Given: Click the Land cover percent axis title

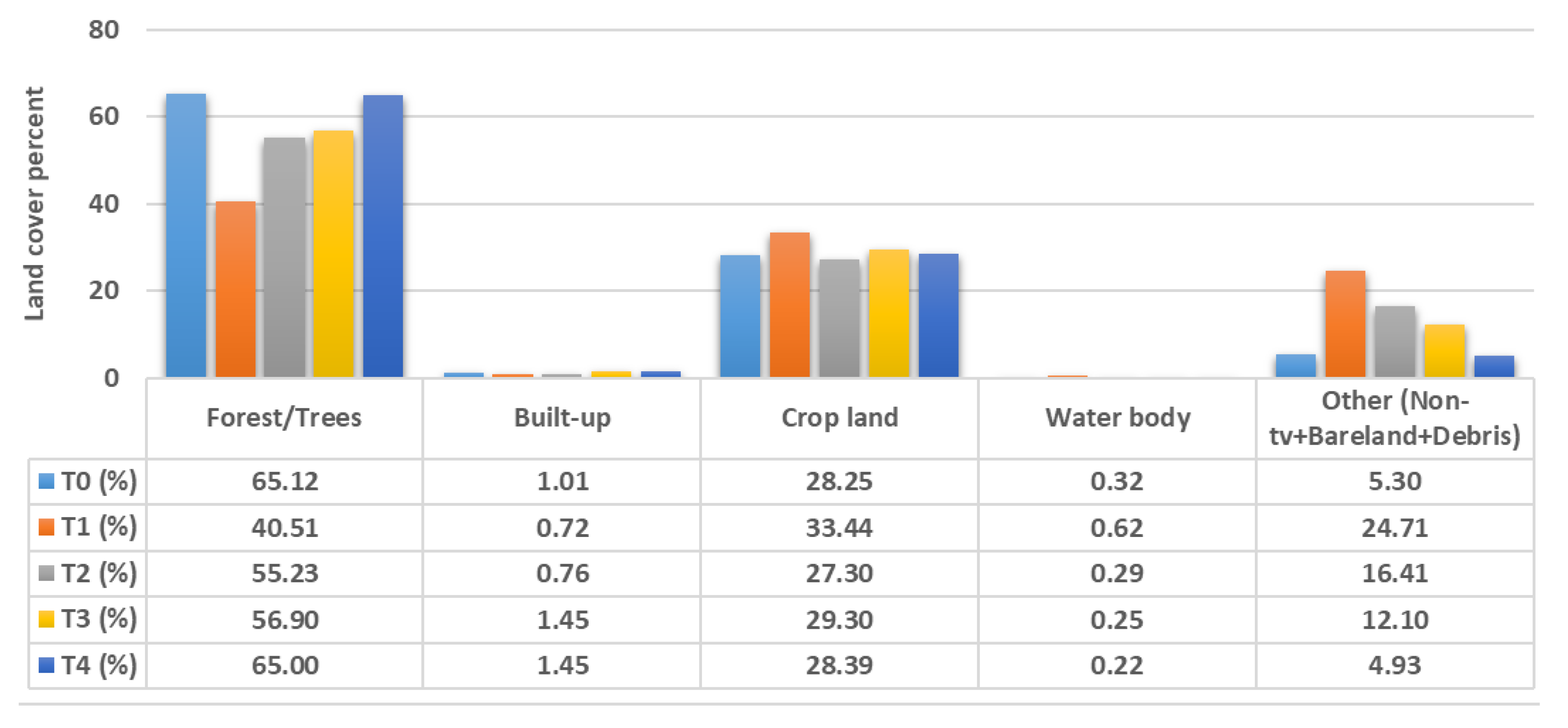Looking at the screenshot, I should [34, 203].
